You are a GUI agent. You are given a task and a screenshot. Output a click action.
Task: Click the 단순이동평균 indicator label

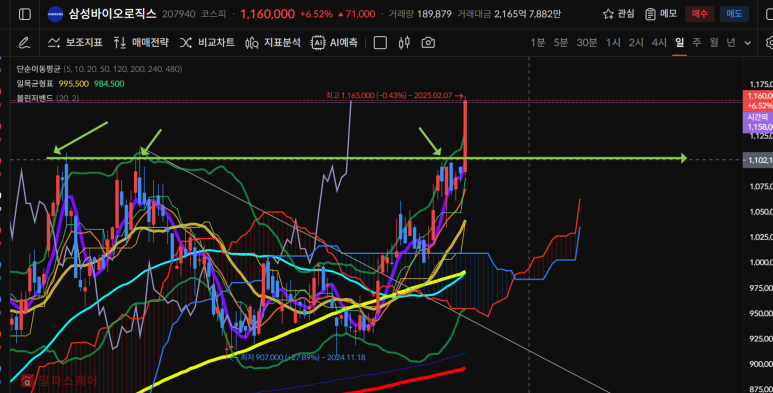click(x=38, y=69)
